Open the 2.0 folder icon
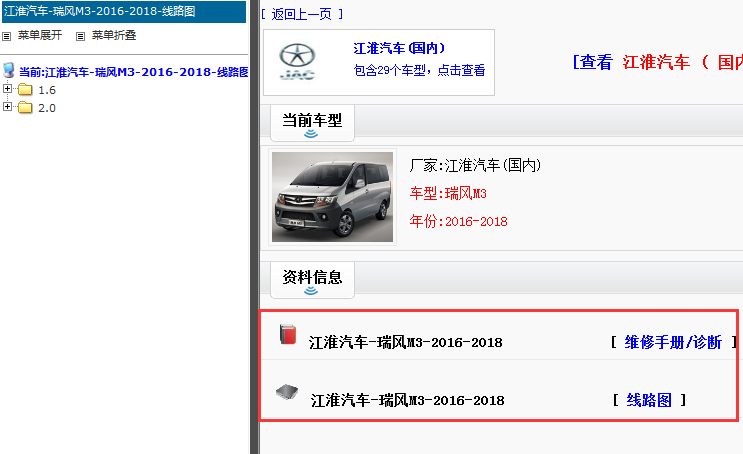 point(25,108)
